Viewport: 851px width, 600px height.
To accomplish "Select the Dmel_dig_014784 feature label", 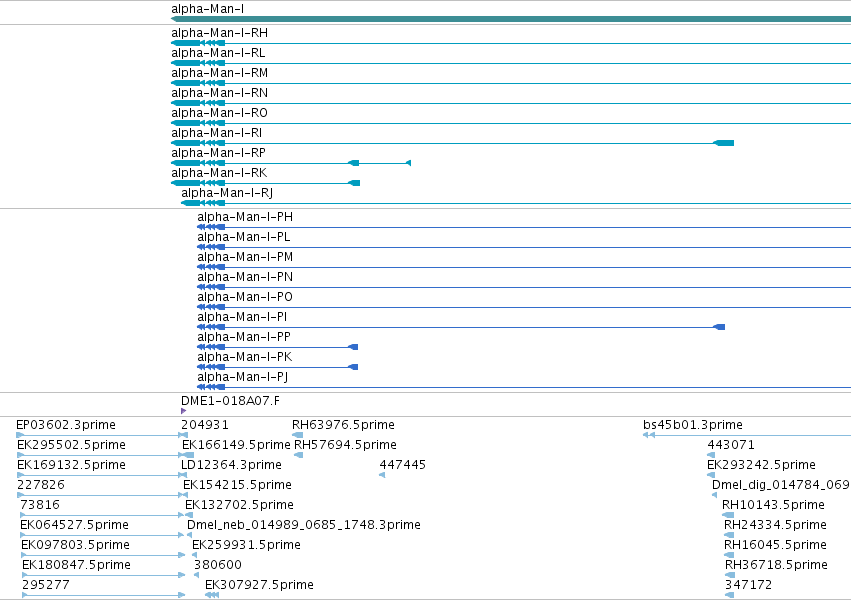I will tap(781, 485).
